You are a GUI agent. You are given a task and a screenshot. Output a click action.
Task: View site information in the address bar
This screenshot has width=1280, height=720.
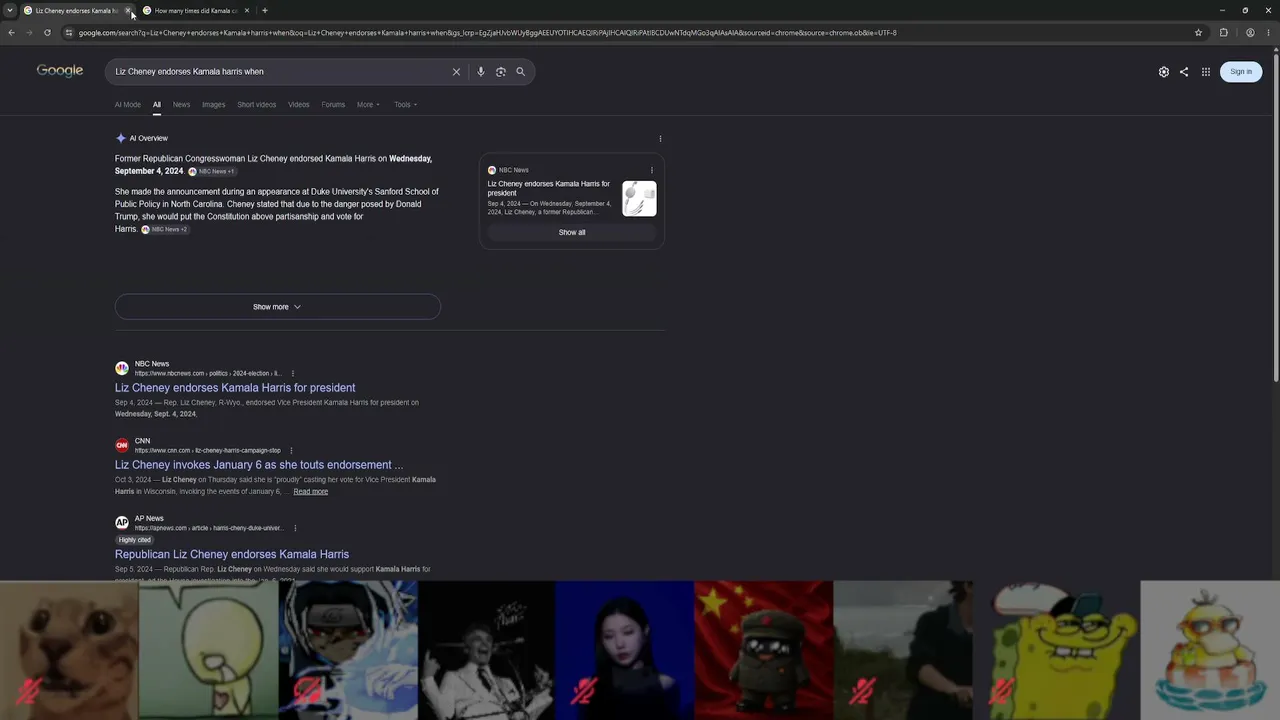point(68,33)
